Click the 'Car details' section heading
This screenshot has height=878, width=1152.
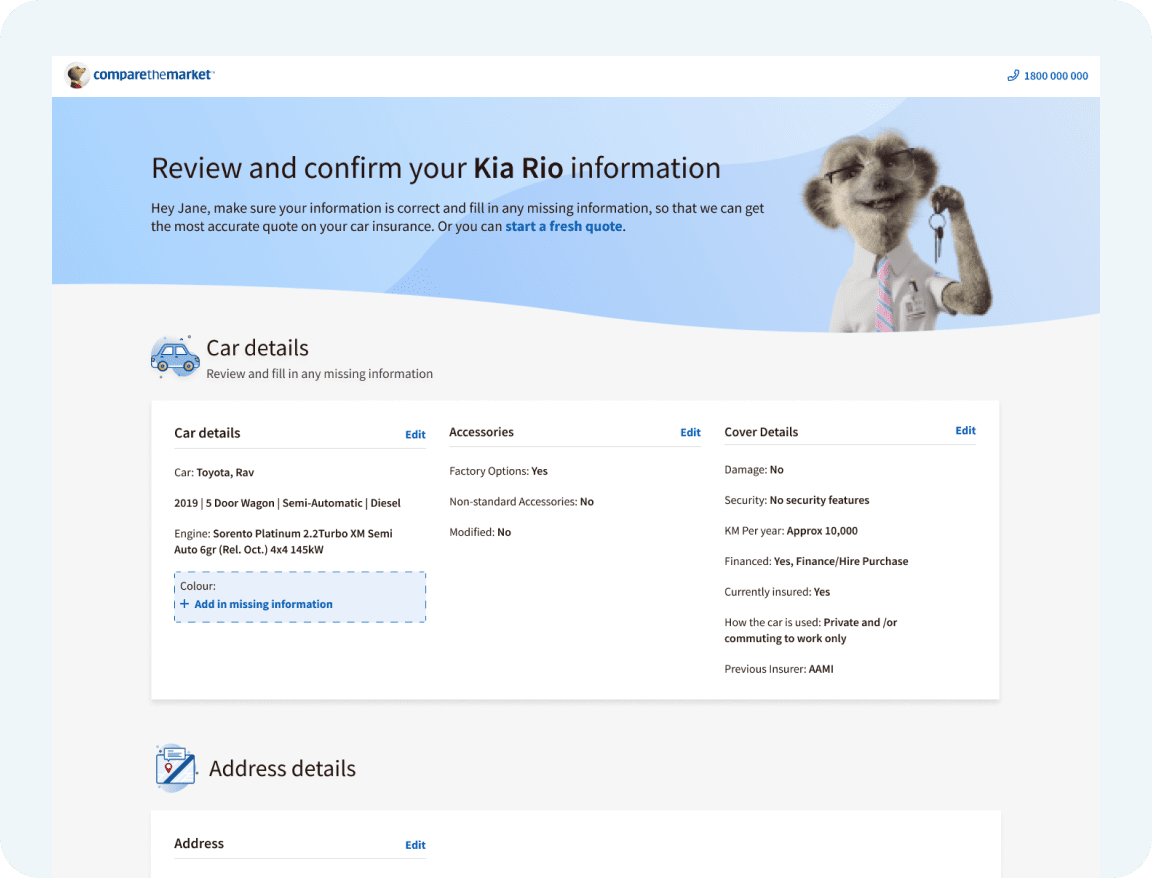[257, 348]
